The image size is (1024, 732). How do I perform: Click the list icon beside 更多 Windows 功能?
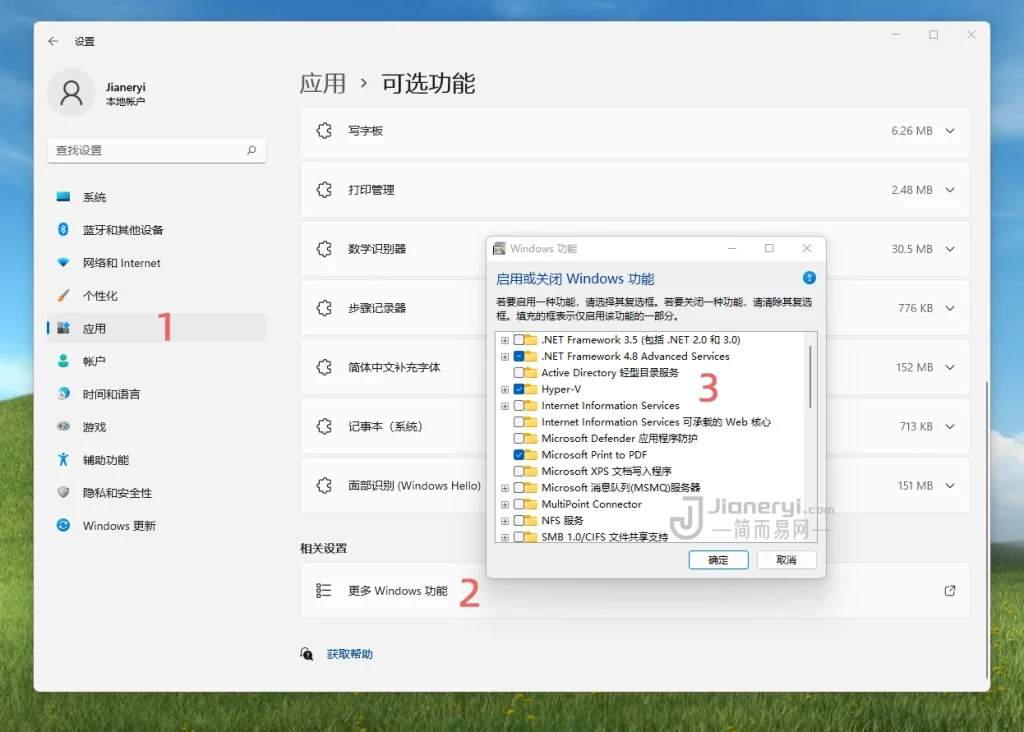324,590
